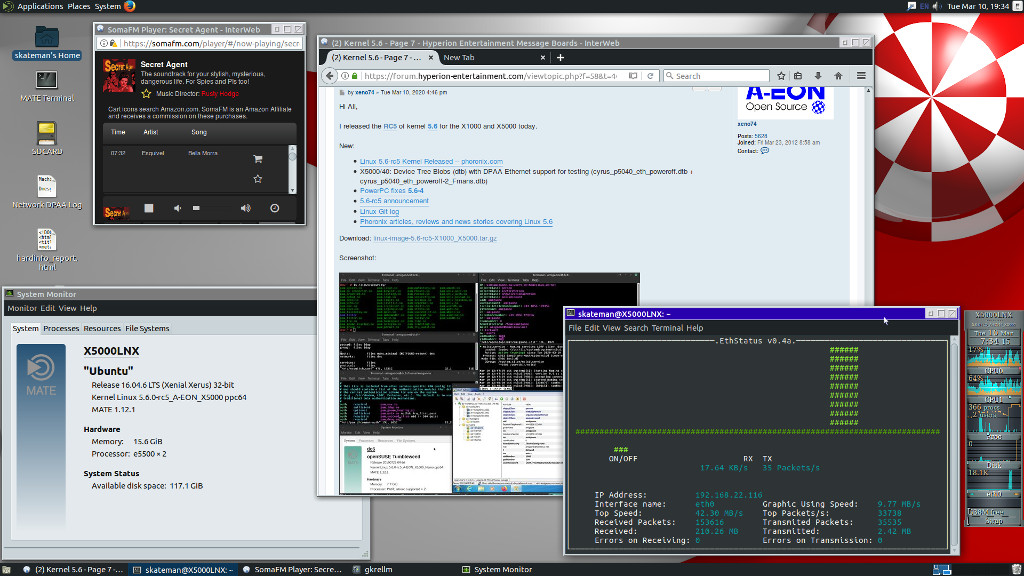Click the volume down speaker in SomaFM

[x=177, y=208]
